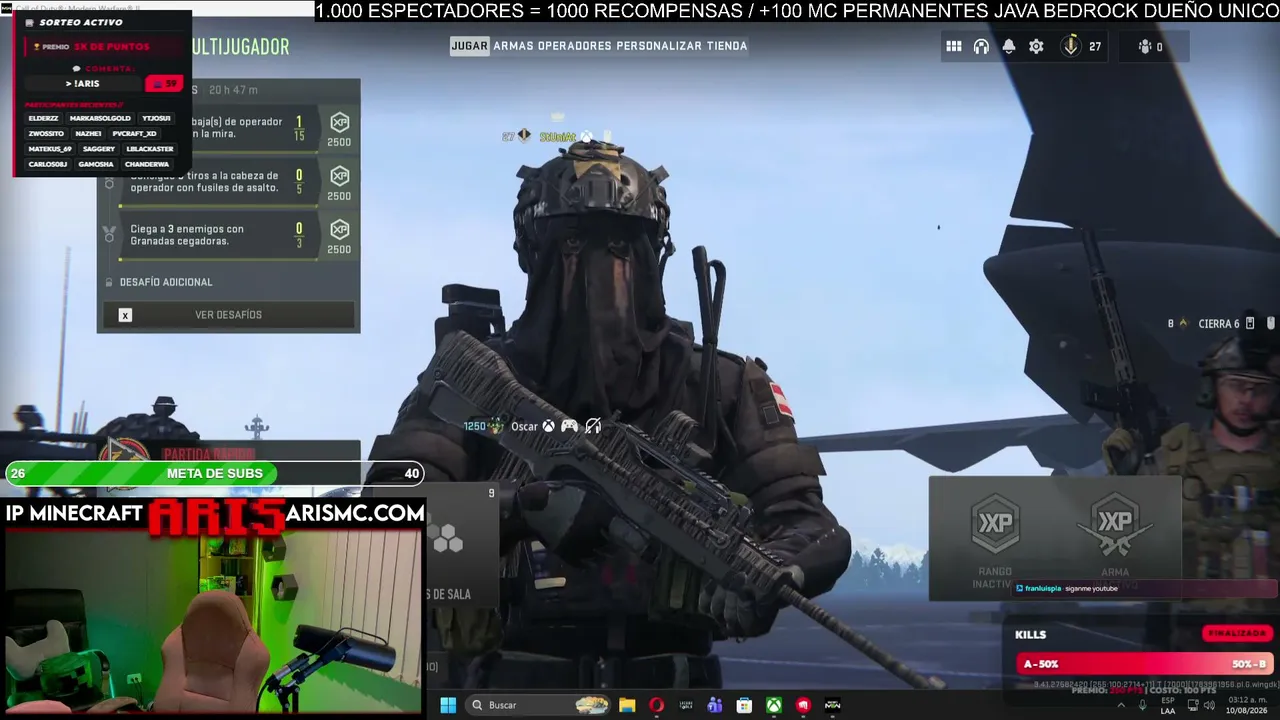Click the assault rifle headshot challenge text
1280x720 pixels.
pyautogui.click(x=204, y=181)
